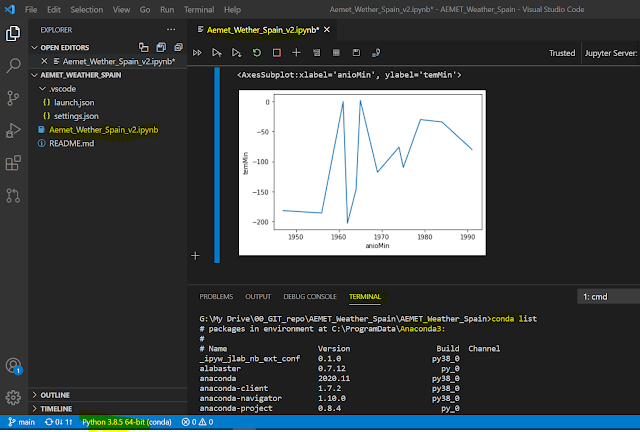Viewport: 640px width, 432px height.
Task: Click errors and warnings count in status bar
Action: tap(198, 422)
